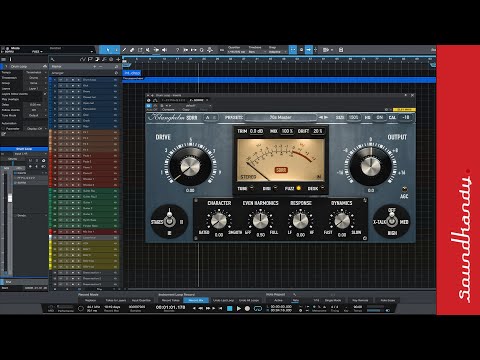Click the MIX 100% value field
The height and width of the screenshot is (360, 480).
[287, 131]
